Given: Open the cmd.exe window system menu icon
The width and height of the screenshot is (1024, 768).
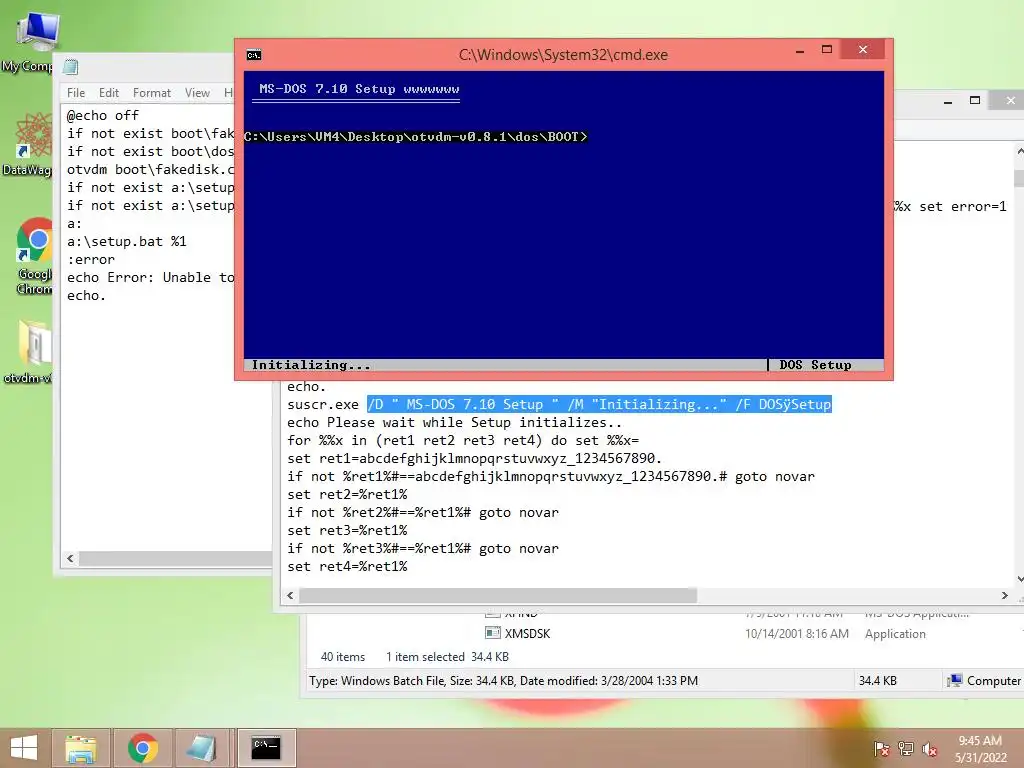Looking at the screenshot, I should pyautogui.click(x=254, y=55).
